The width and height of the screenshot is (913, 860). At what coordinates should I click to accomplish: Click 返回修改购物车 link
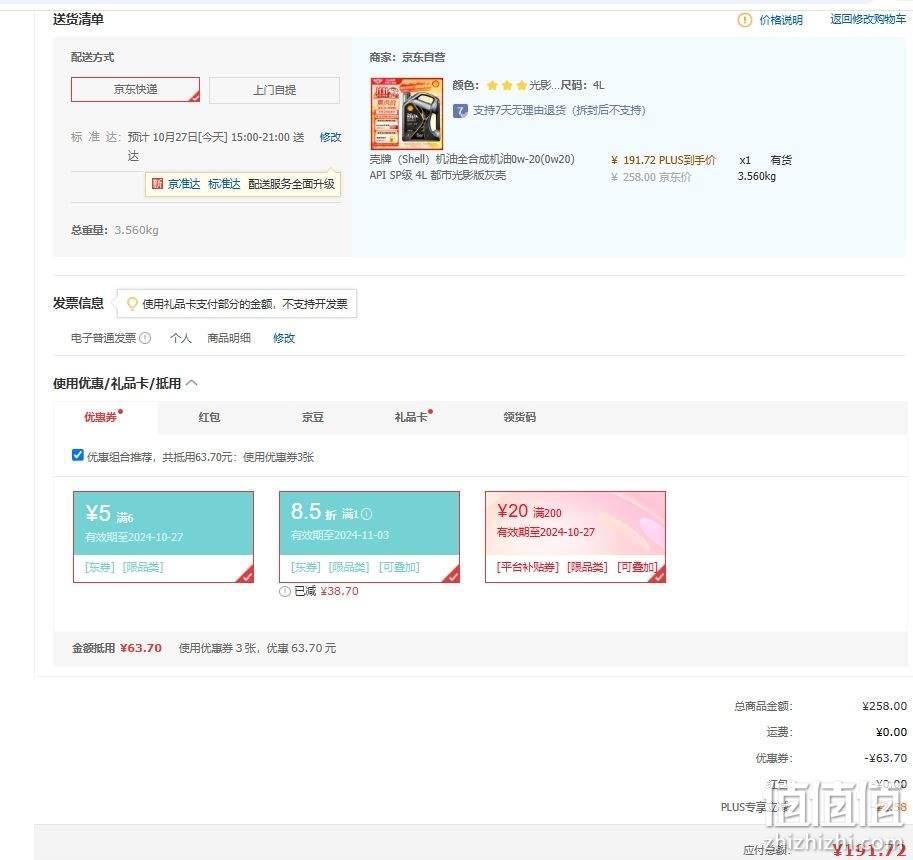click(868, 19)
